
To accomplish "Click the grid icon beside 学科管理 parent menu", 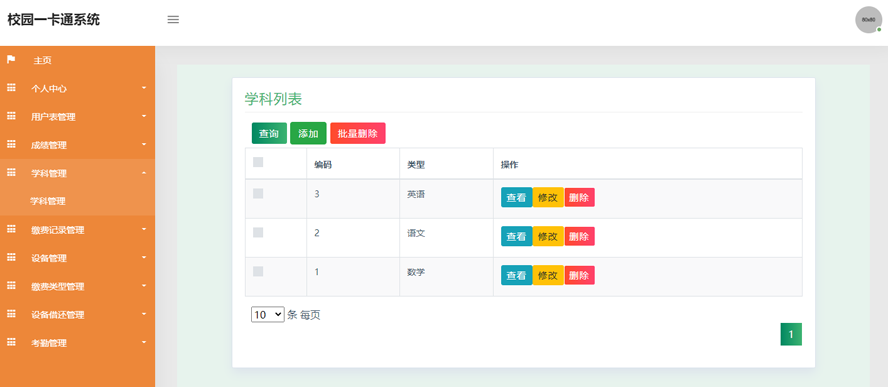I will [x=11, y=173].
